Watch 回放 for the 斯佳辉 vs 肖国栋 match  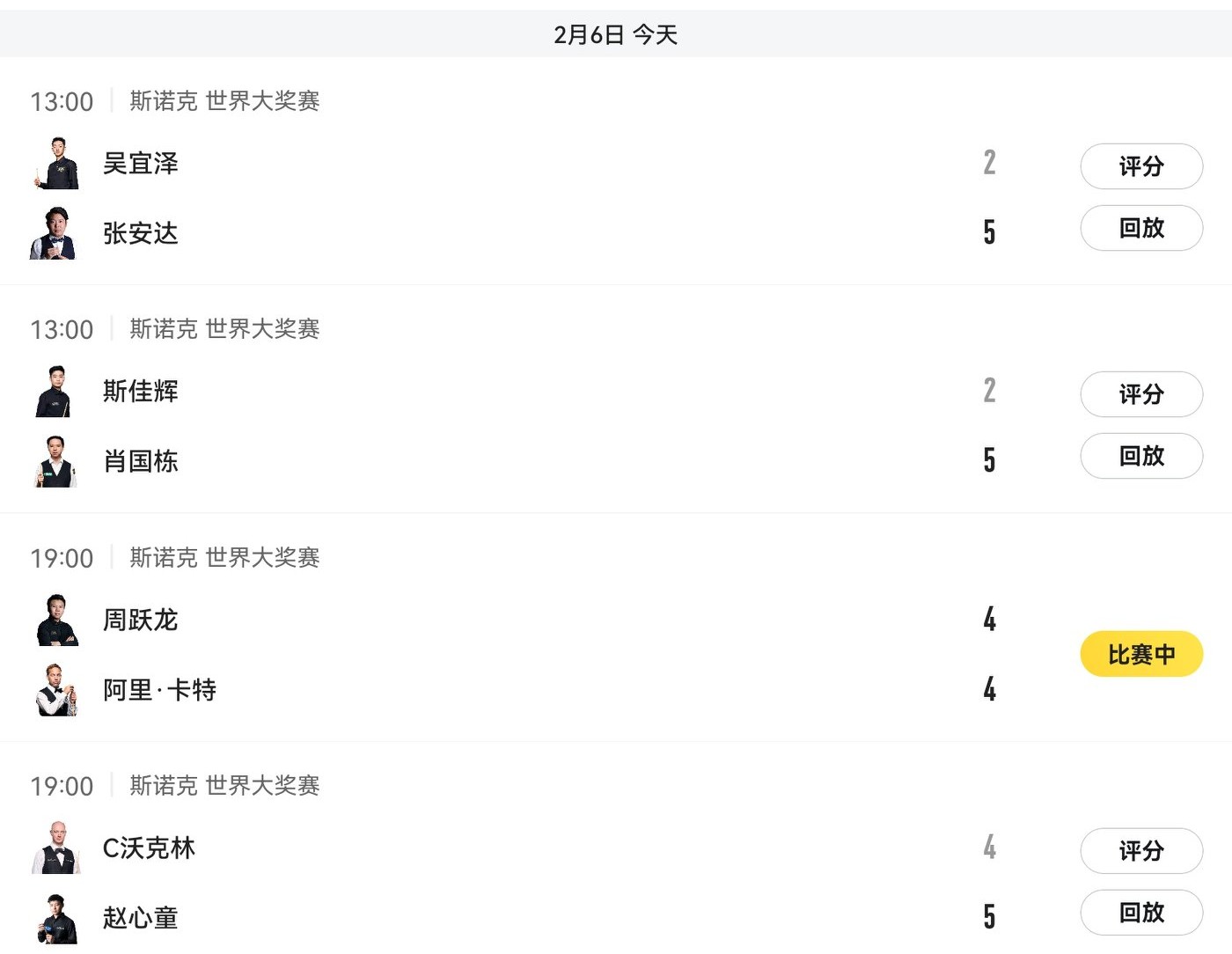[x=1141, y=456]
